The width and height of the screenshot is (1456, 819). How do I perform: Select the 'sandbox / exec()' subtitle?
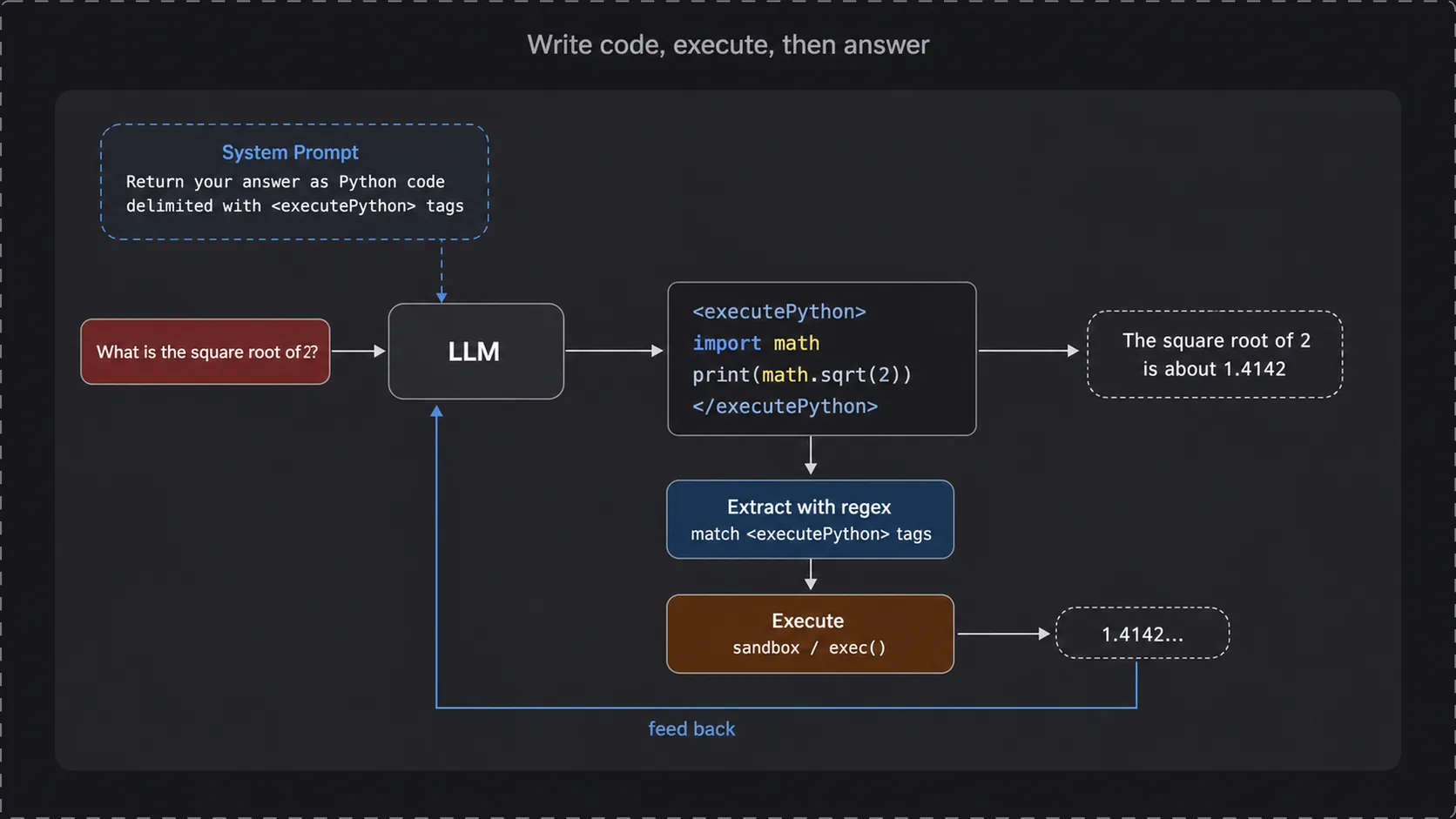tap(809, 648)
